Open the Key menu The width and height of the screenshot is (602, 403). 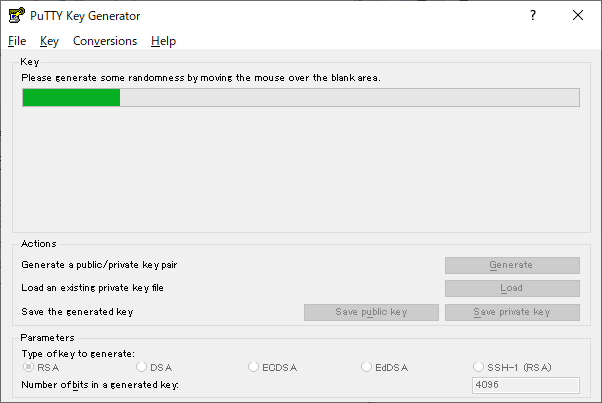pos(49,41)
